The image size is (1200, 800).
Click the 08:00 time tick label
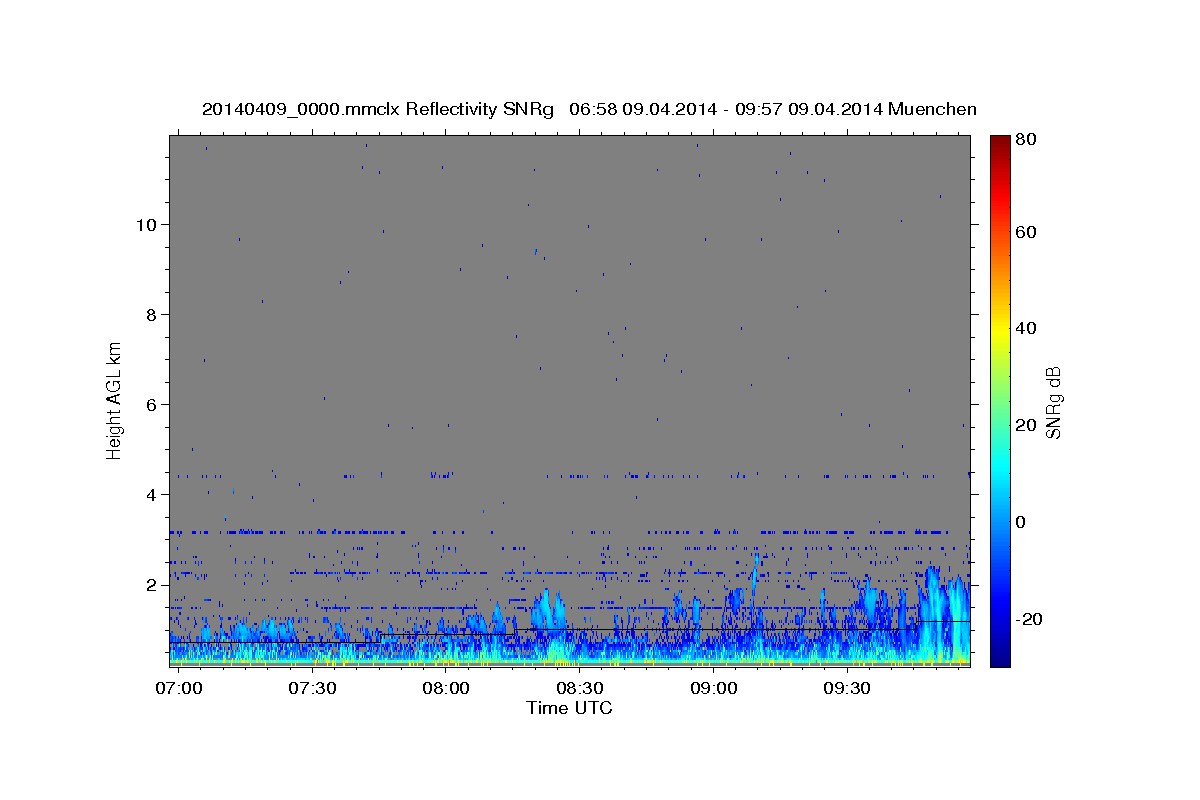(446, 689)
